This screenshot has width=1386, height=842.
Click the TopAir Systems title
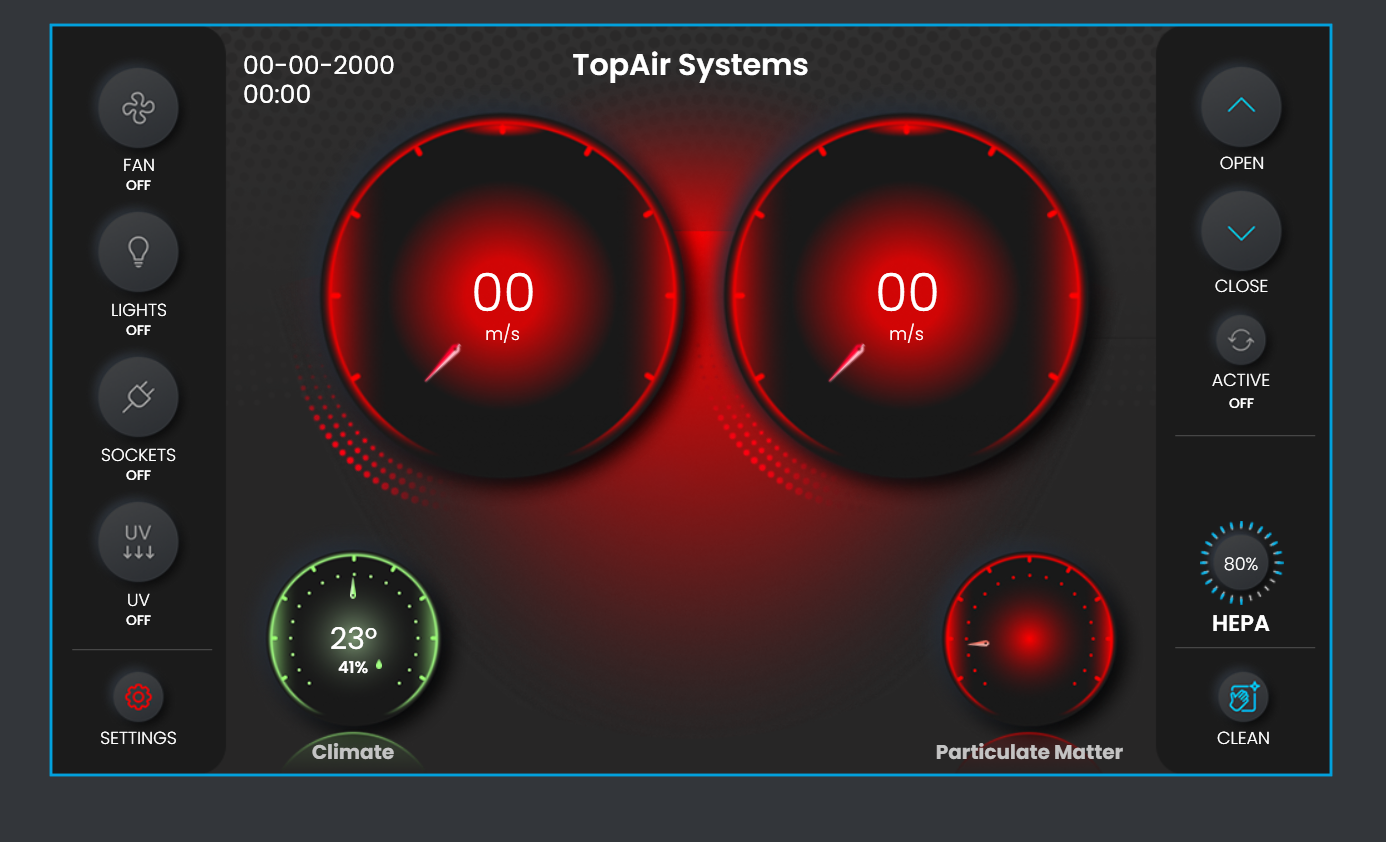(x=690, y=65)
